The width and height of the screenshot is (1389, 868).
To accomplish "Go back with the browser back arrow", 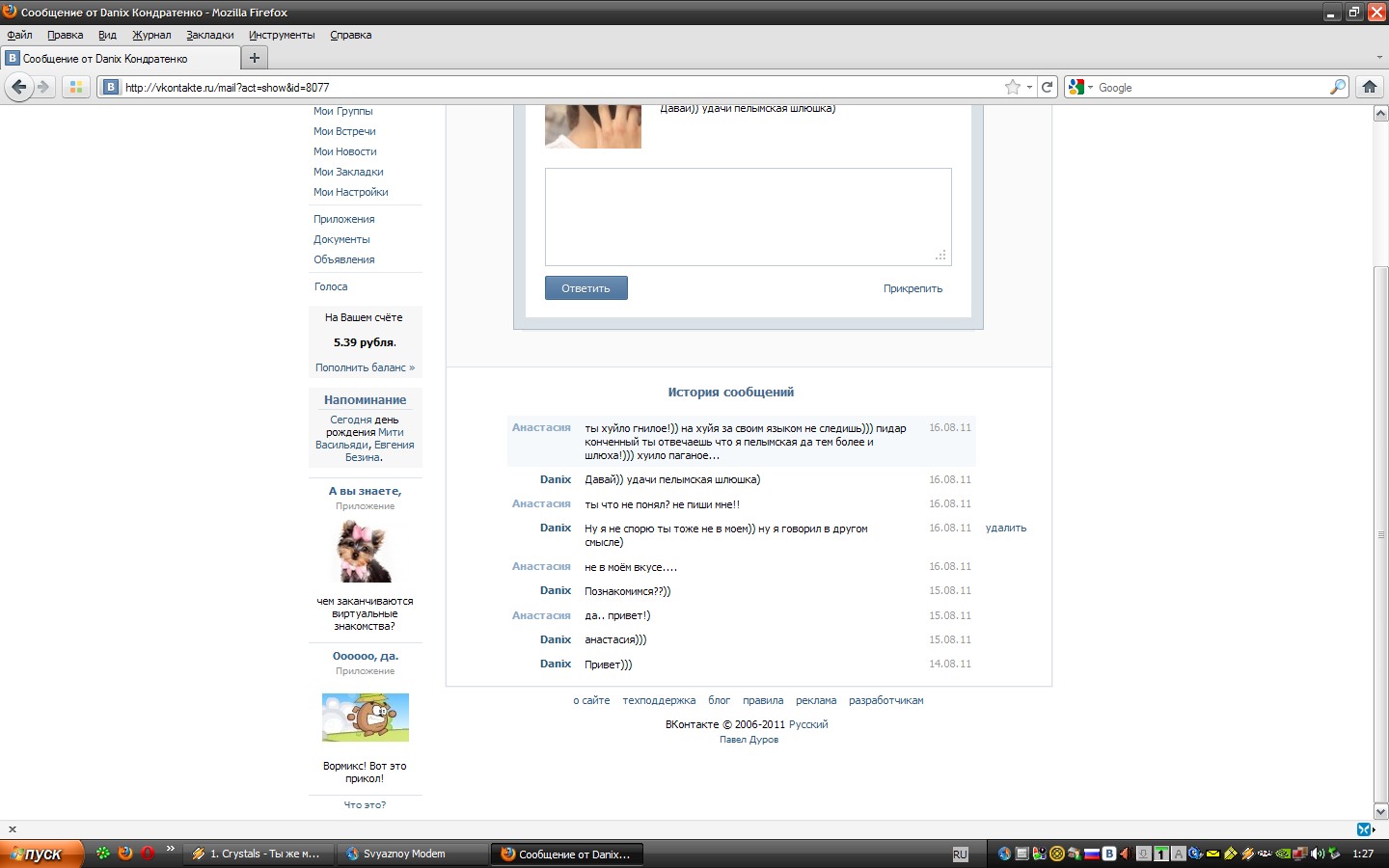I will click(18, 87).
